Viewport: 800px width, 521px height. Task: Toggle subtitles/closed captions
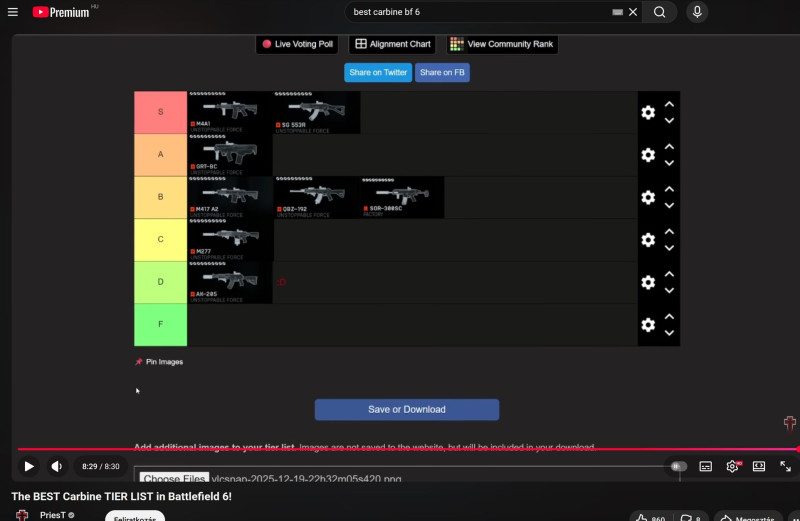click(x=706, y=466)
